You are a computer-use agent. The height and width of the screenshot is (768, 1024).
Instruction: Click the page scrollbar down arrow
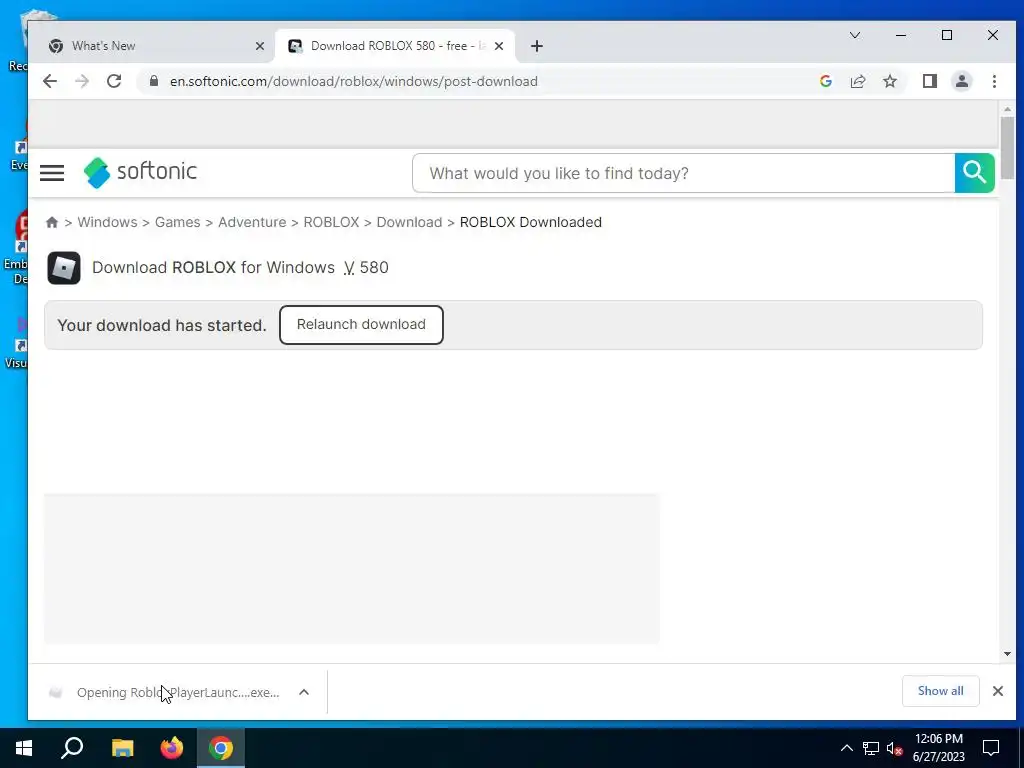pyautogui.click(x=1007, y=654)
